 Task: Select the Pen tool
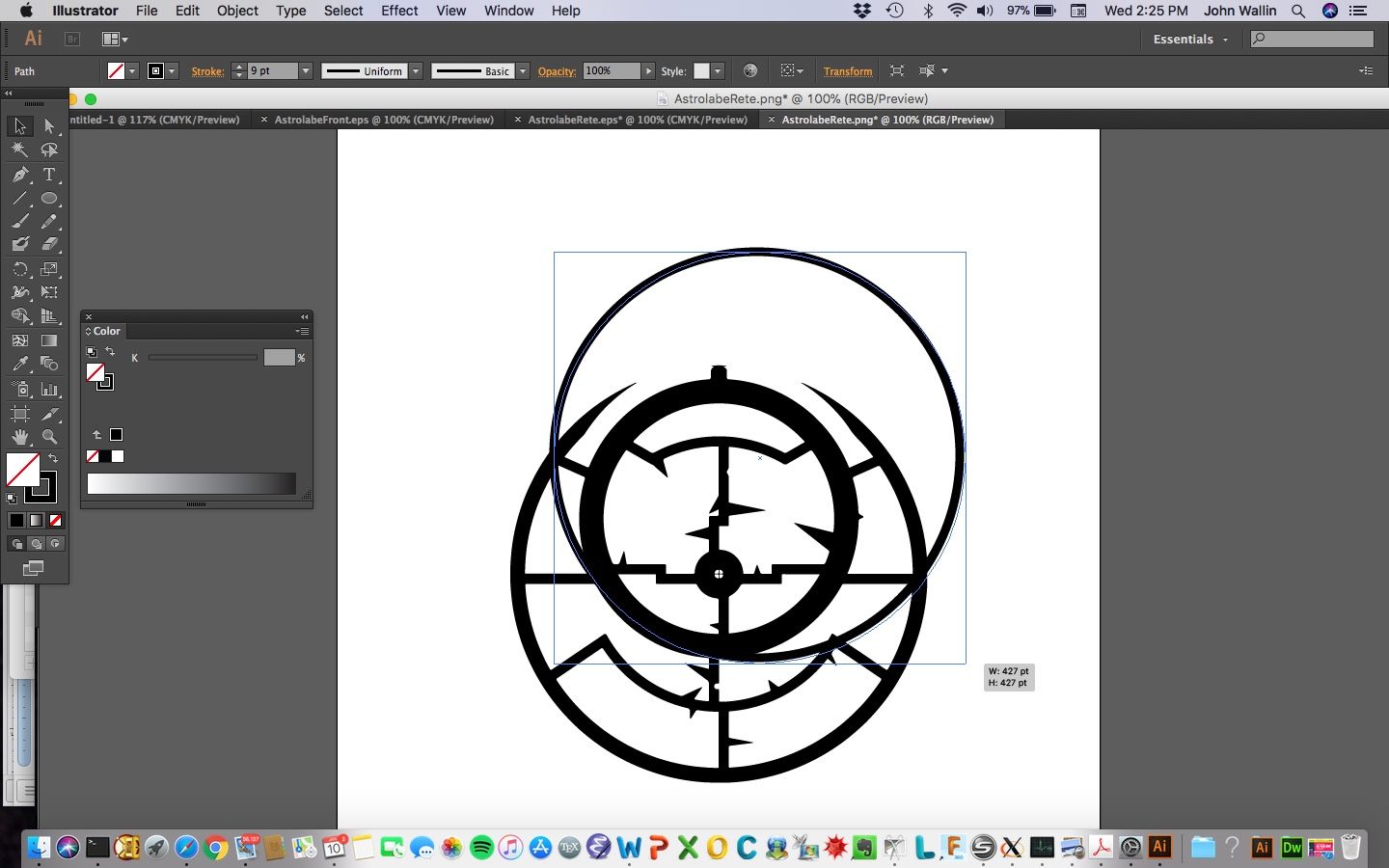20,175
